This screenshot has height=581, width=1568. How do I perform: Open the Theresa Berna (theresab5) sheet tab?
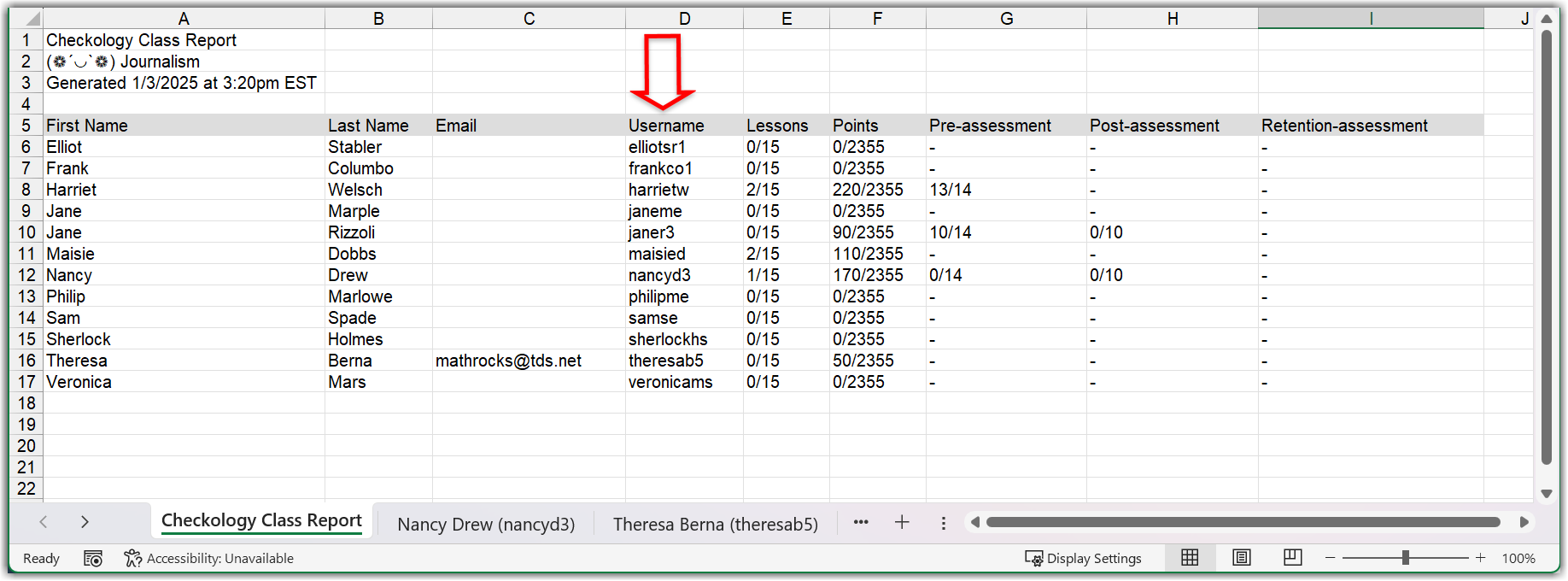pos(715,524)
